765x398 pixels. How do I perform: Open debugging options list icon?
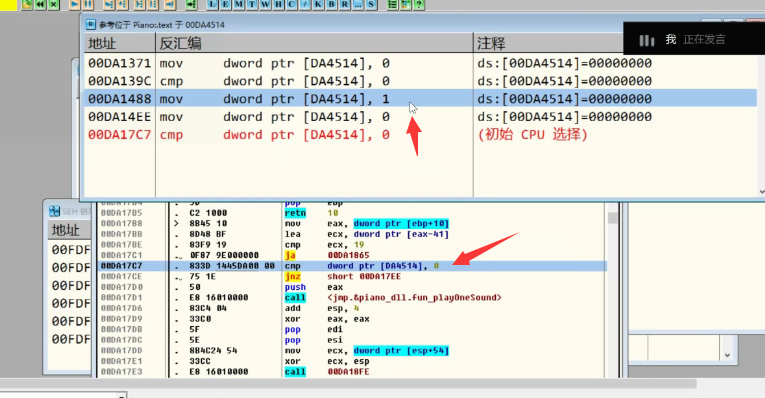pyautogui.click(x=392, y=4)
